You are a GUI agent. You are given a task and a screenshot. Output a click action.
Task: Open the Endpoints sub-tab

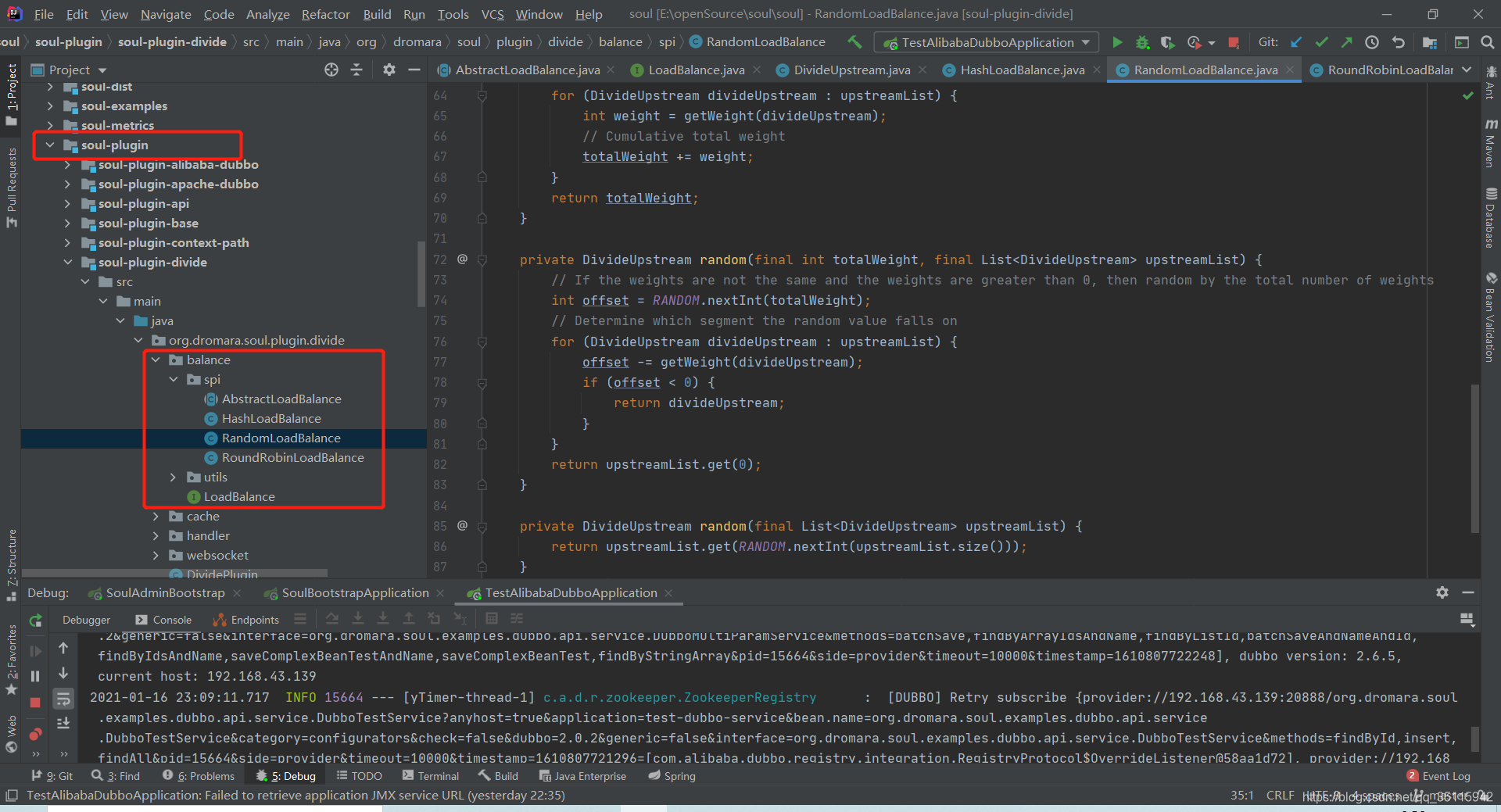point(246,620)
